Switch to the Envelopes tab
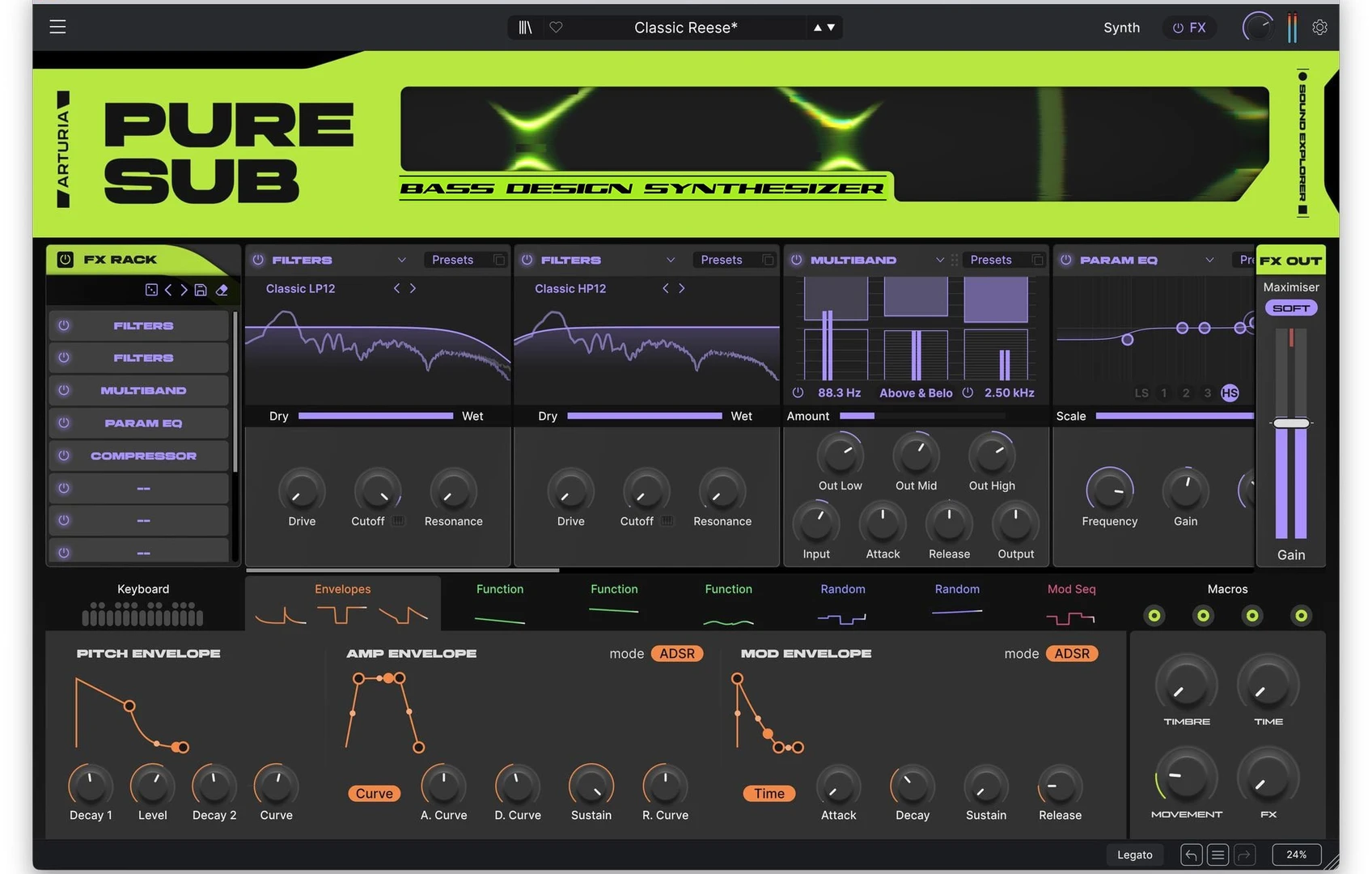1372x874 pixels. [x=343, y=603]
